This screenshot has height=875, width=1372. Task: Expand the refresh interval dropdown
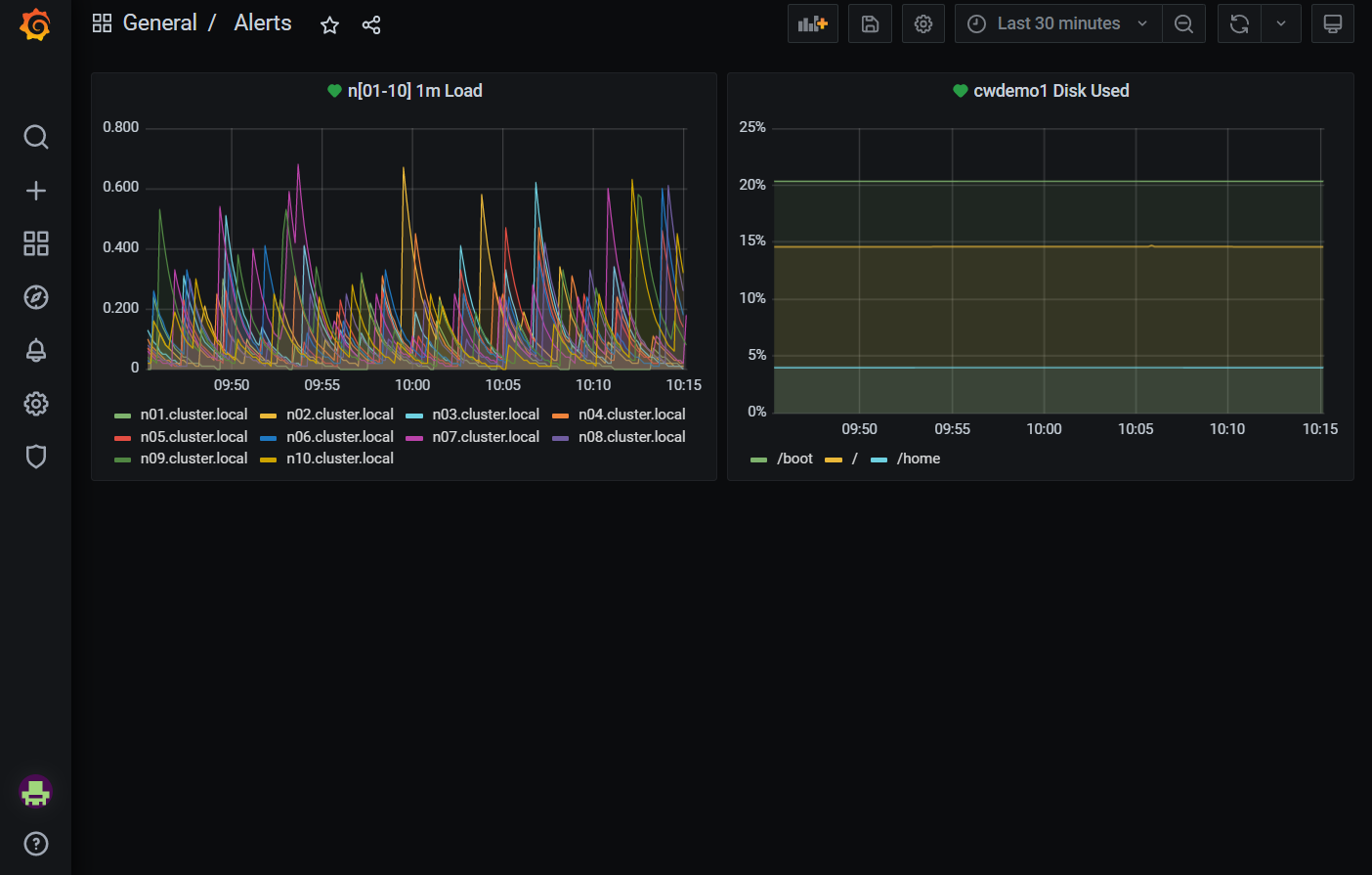point(1281,22)
